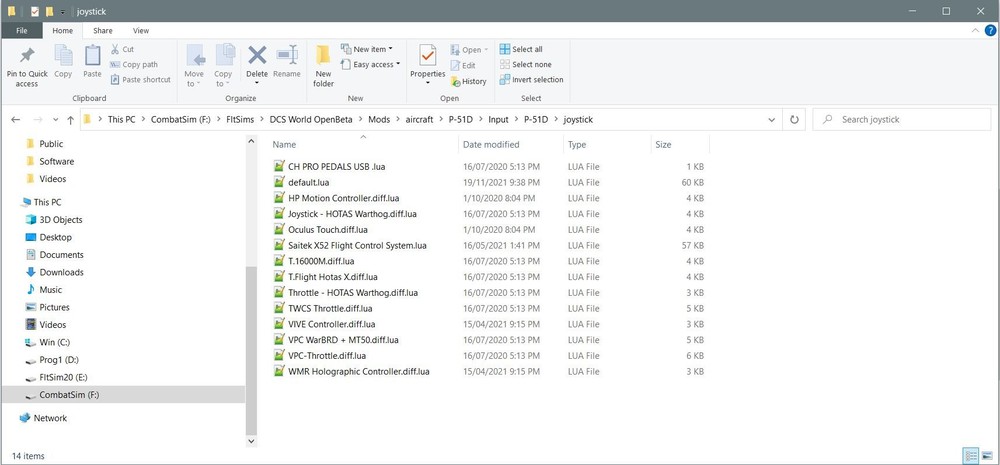Switch to Details view in status bar
Viewport: 1000px width, 465px height.
coord(971,455)
